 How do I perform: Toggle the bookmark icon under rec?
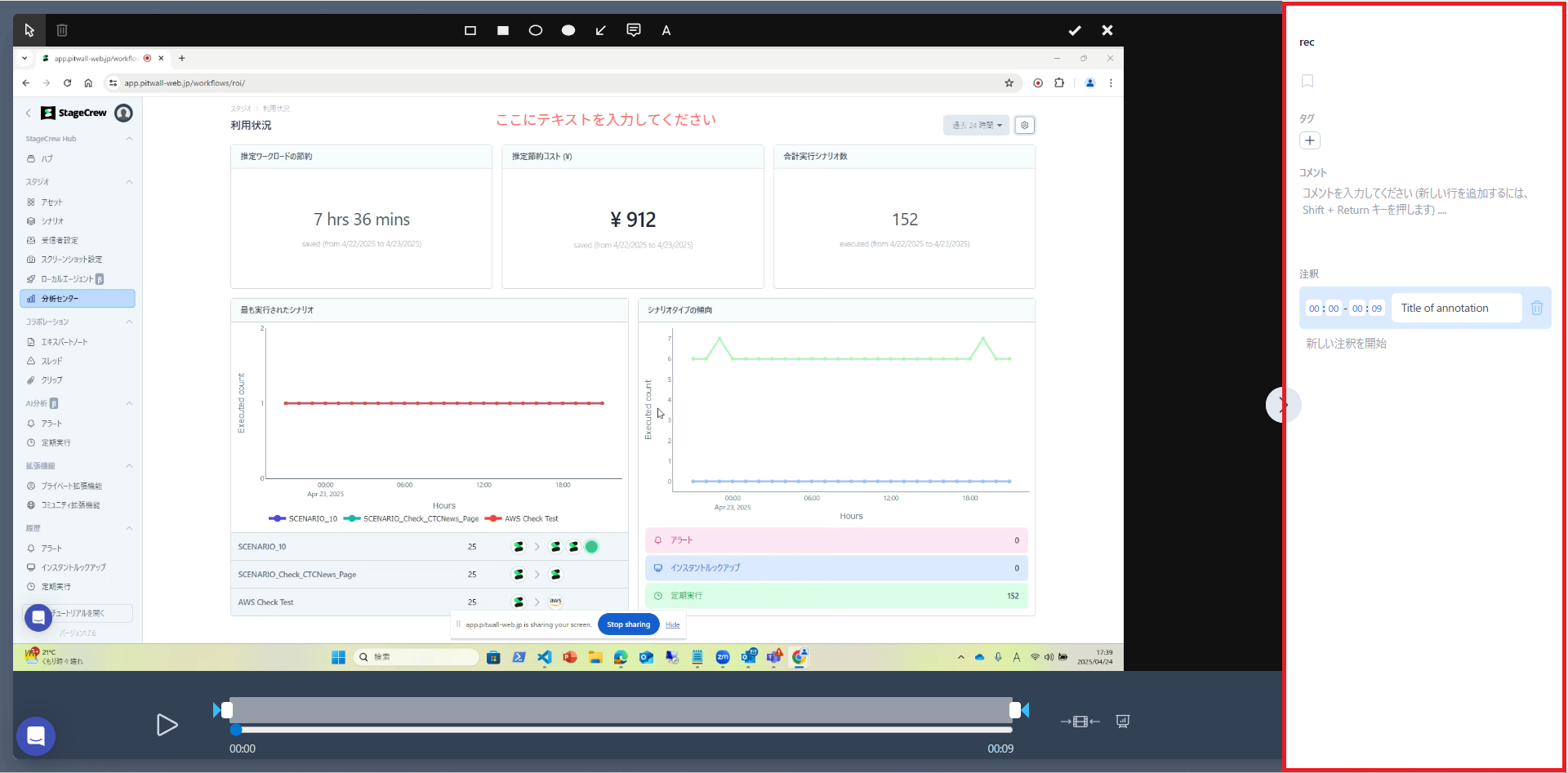pyautogui.click(x=1307, y=81)
